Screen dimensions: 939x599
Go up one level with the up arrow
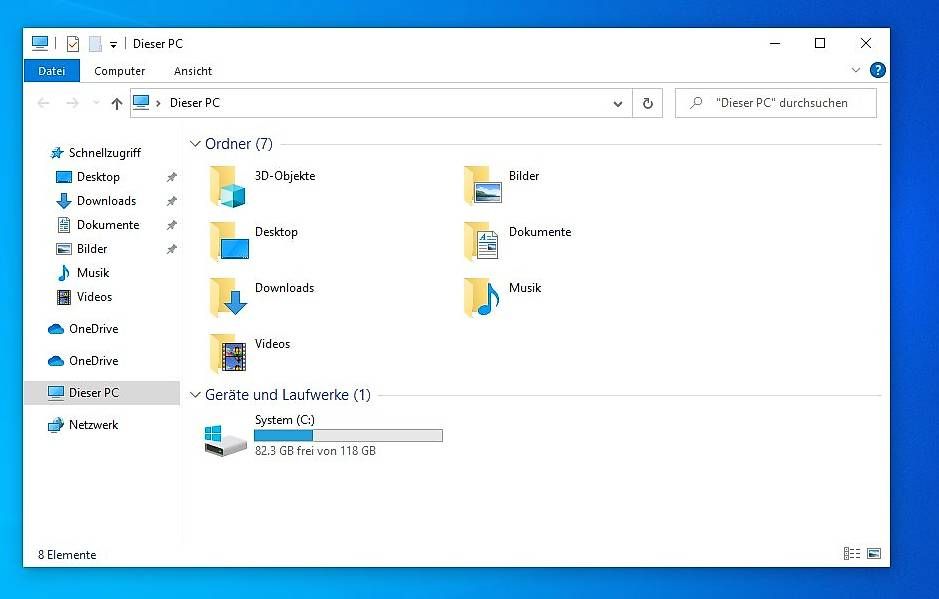[x=117, y=104]
